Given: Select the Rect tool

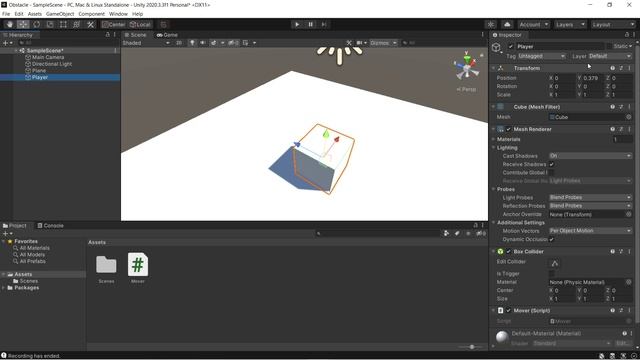Looking at the screenshot, I should coord(63,24).
